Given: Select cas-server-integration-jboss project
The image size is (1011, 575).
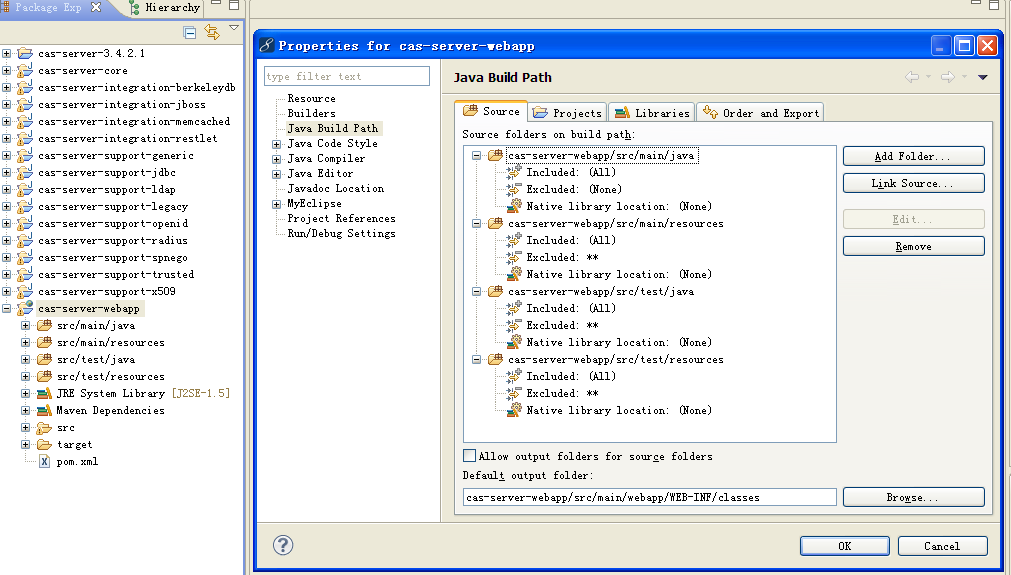Looking at the screenshot, I should click(122, 104).
